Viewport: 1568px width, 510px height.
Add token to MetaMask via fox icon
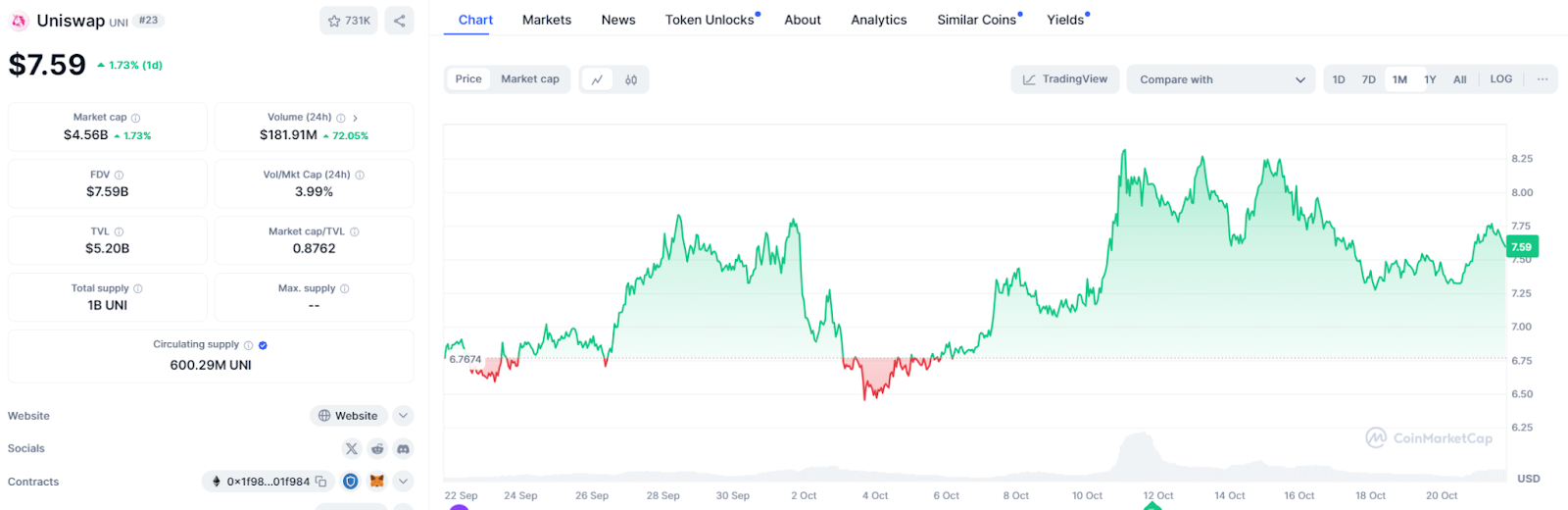pyautogui.click(x=377, y=482)
